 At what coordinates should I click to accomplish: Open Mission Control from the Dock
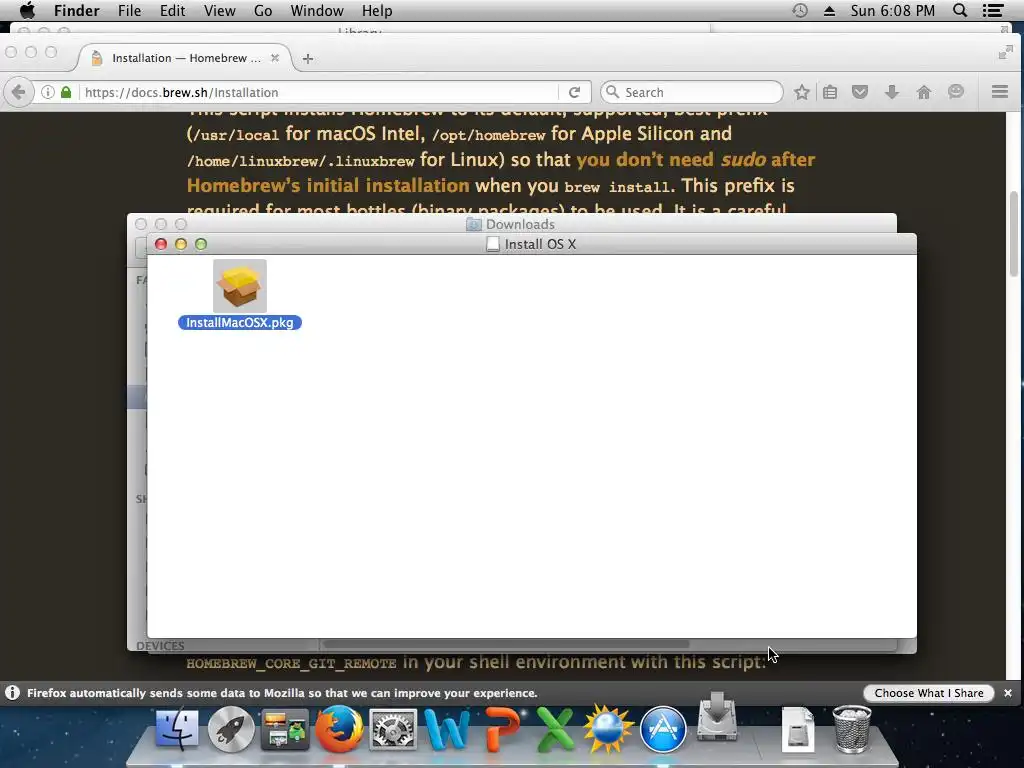285,729
